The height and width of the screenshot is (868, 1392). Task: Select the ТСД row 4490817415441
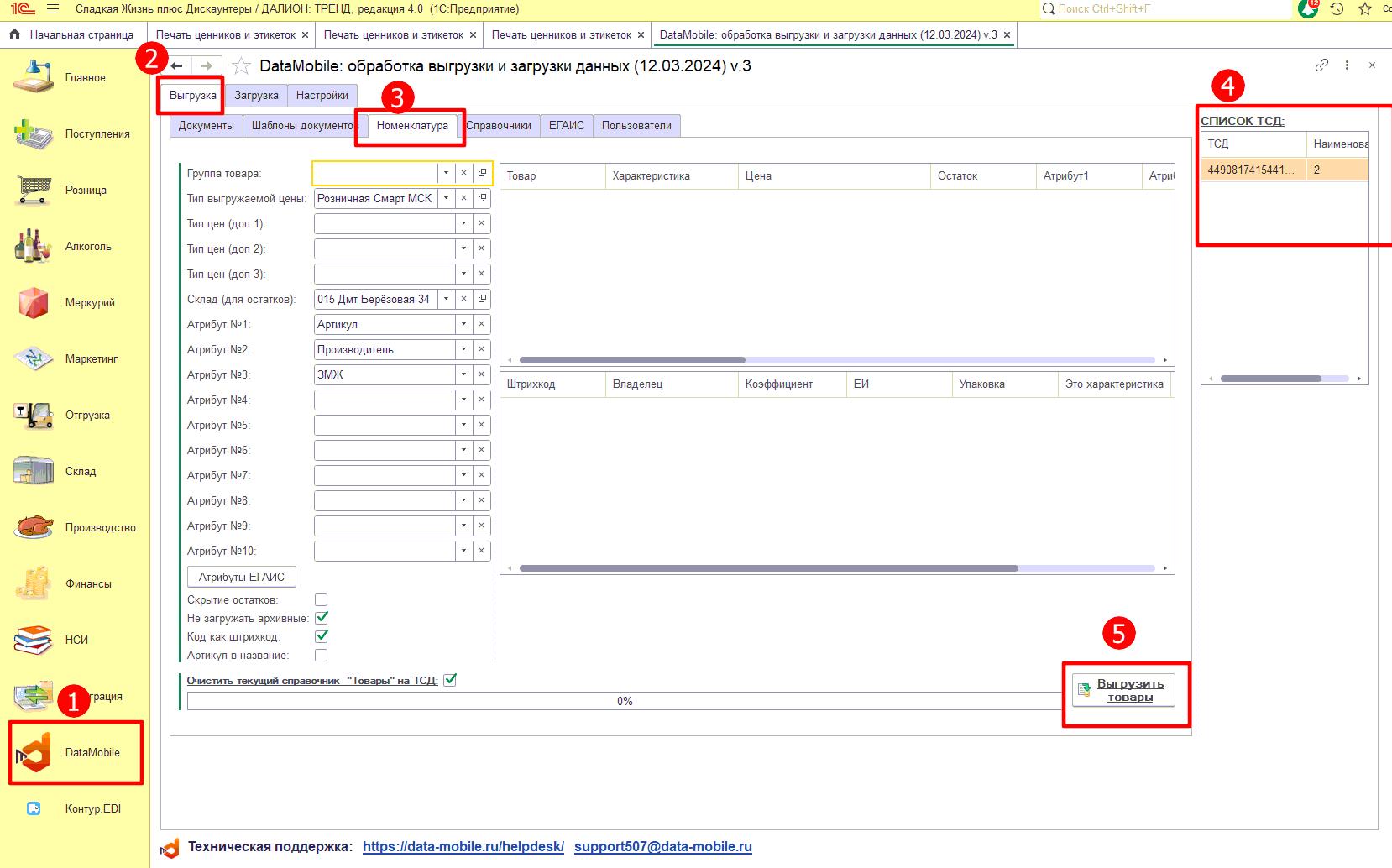(x=1285, y=170)
